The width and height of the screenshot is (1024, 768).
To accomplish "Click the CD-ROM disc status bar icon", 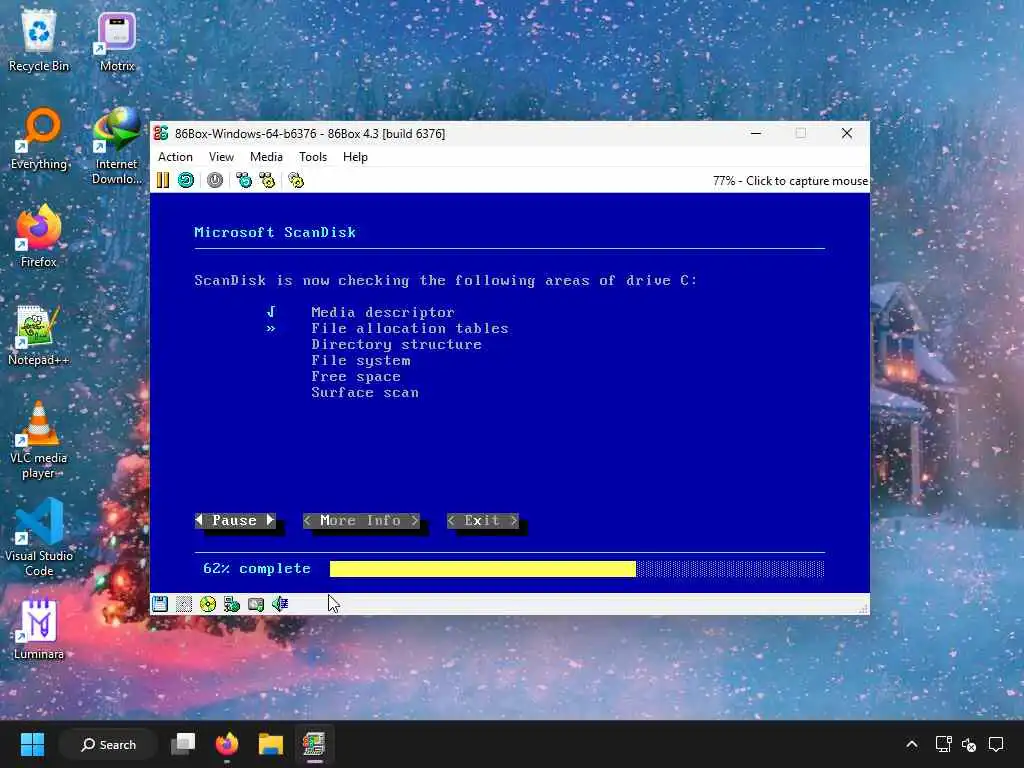I will (x=208, y=604).
